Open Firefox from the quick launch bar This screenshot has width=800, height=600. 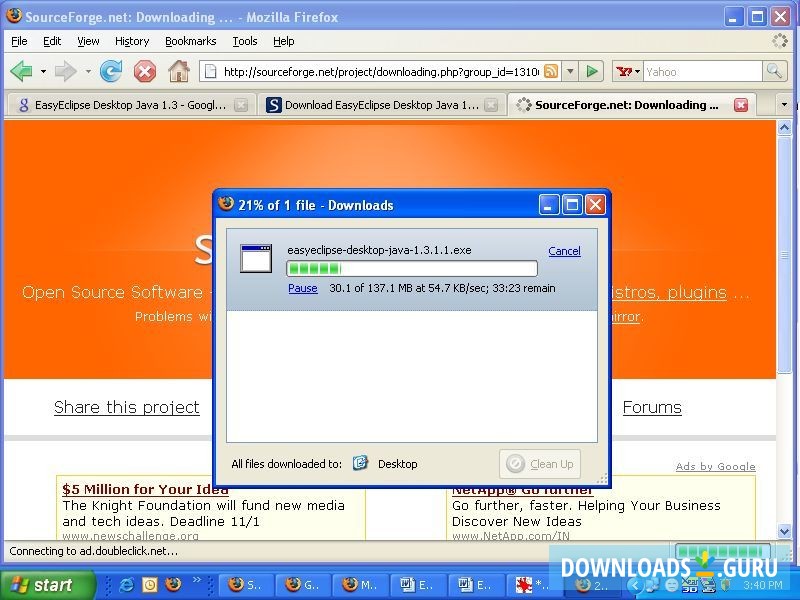pyautogui.click(x=172, y=584)
